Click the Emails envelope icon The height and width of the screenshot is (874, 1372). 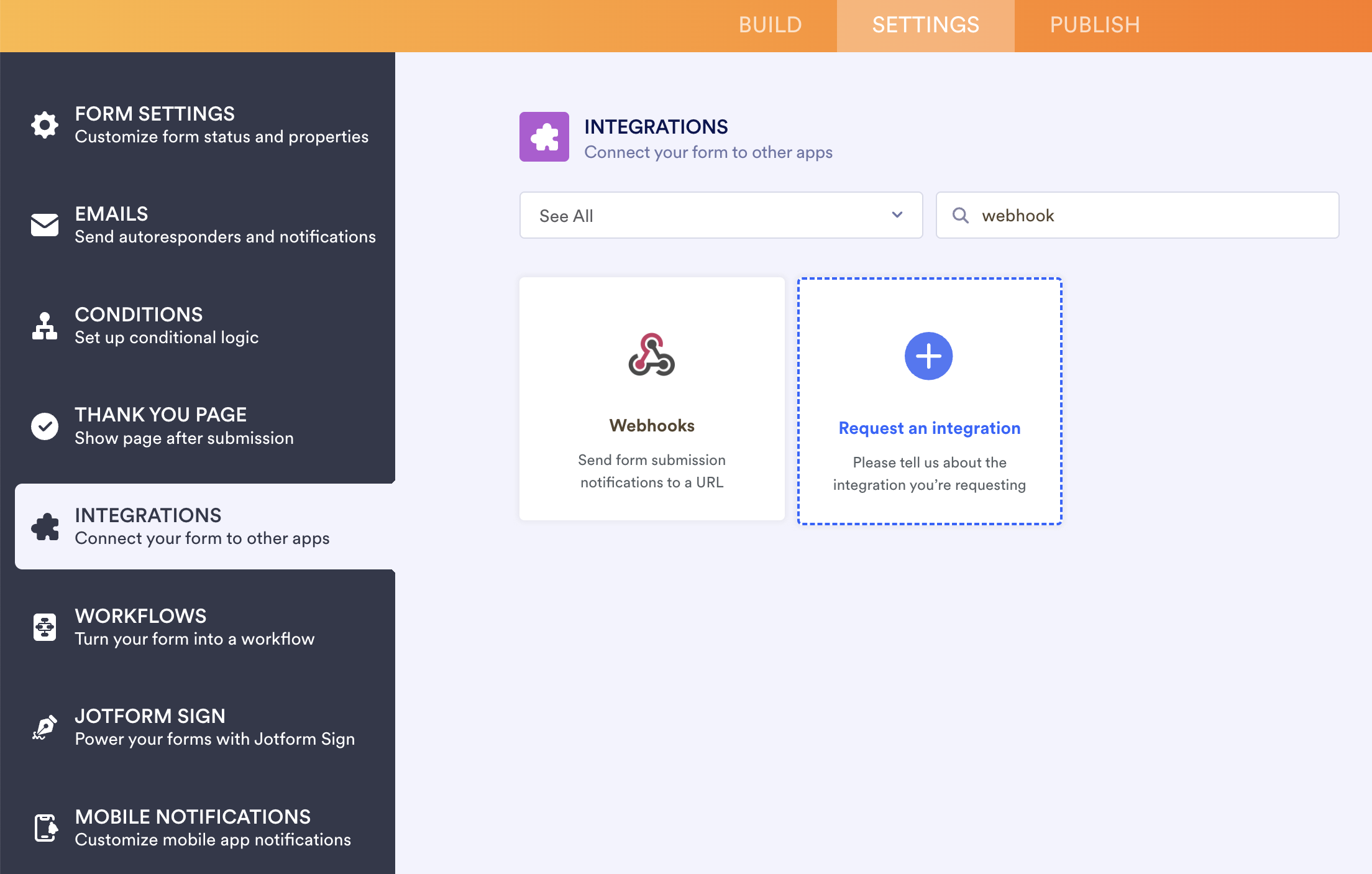tap(45, 225)
